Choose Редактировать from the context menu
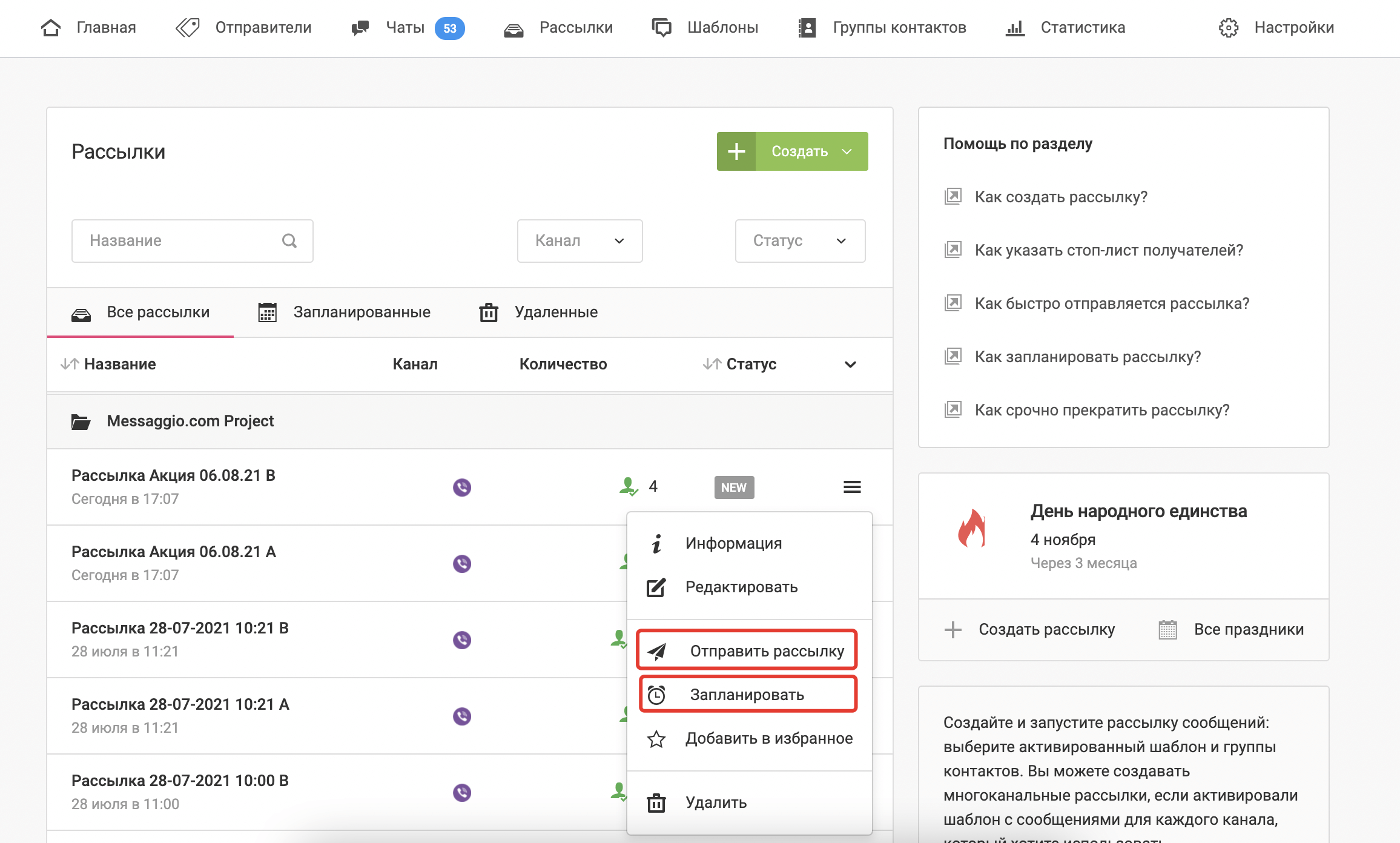Viewport: 1400px width, 843px height. (750, 587)
